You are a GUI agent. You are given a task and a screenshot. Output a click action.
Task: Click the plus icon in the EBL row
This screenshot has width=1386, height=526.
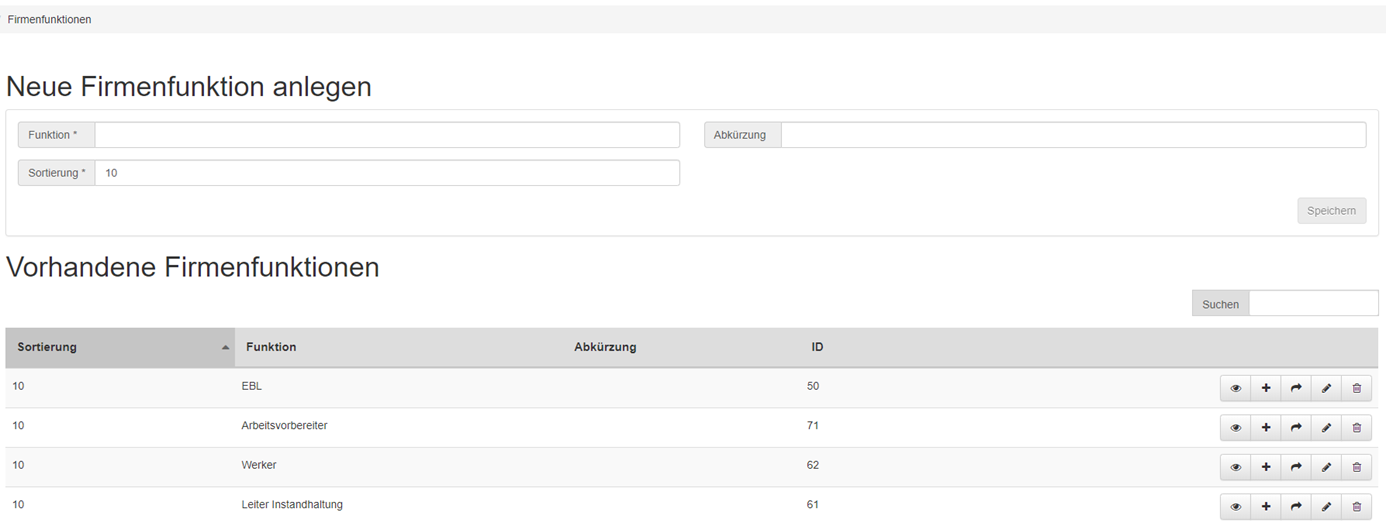click(1266, 388)
